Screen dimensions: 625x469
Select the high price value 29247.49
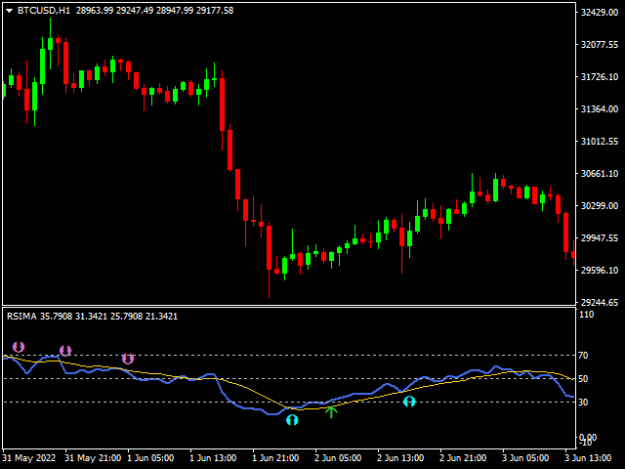[135, 11]
